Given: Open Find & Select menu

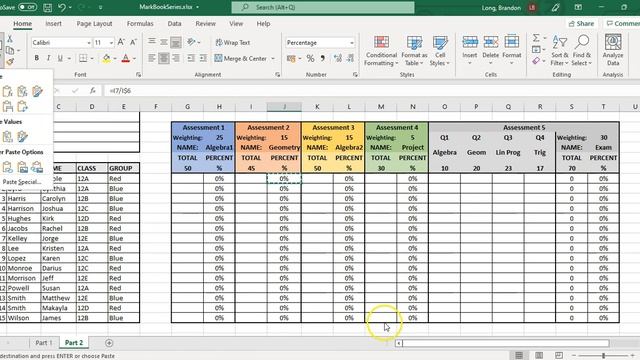Looking at the screenshot, I should coord(582,51).
